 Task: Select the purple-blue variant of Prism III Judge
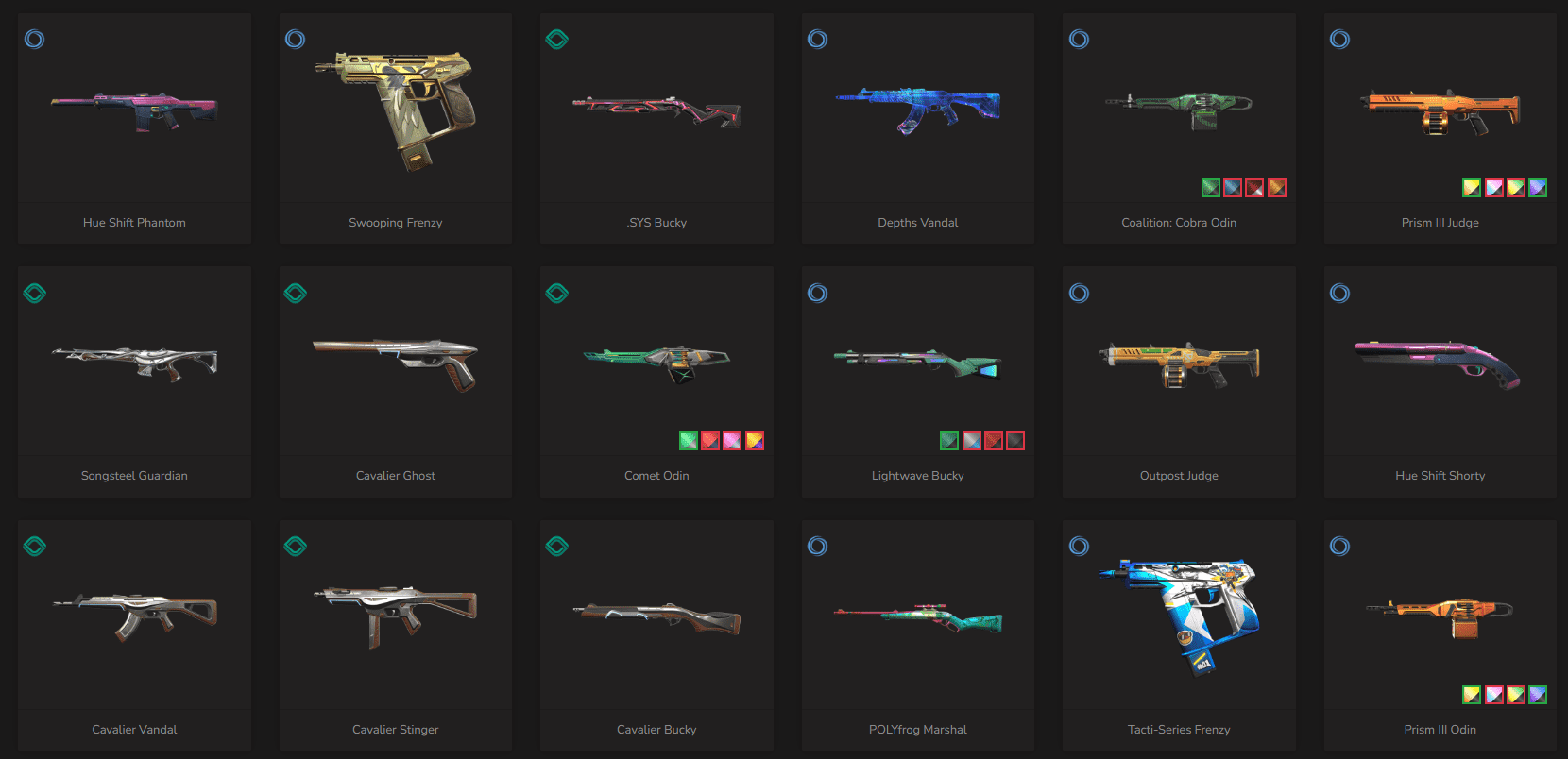pos(1538,188)
